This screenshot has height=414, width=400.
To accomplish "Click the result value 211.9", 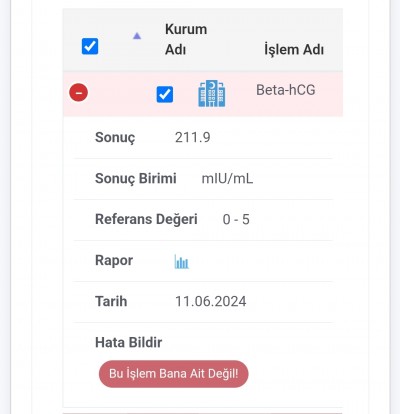I will tap(193, 137).
